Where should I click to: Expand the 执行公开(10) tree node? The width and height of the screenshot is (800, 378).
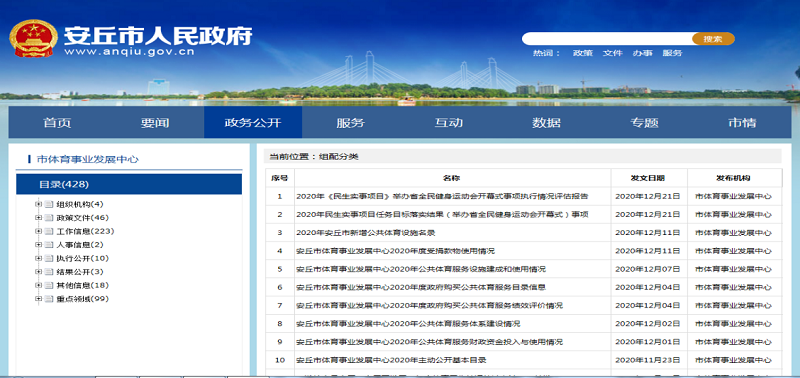pos(38,258)
